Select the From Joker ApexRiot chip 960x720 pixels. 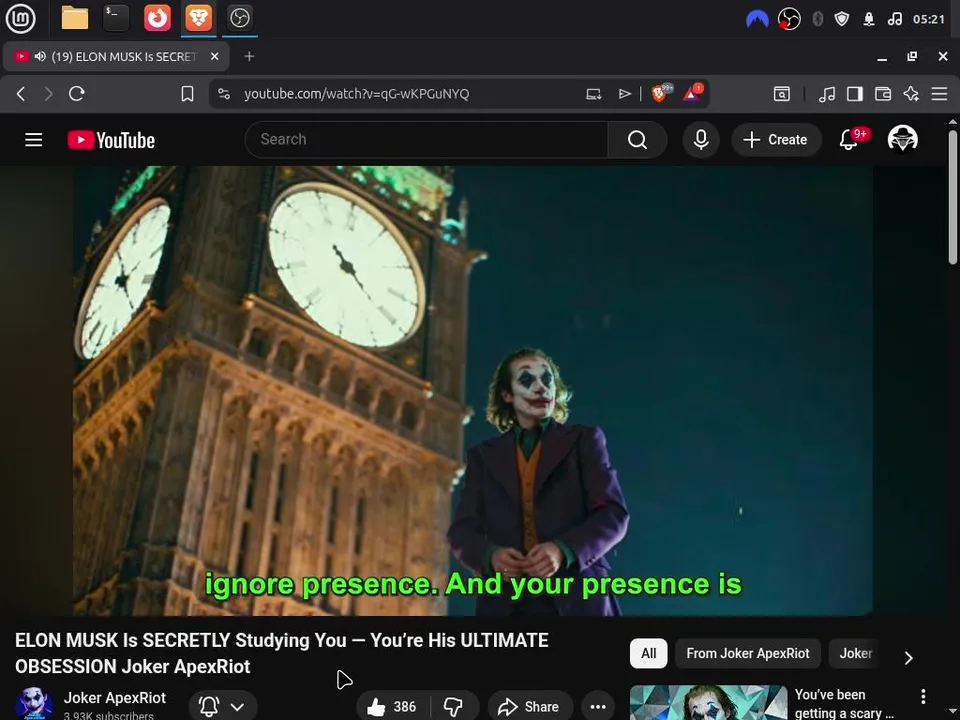click(748, 654)
